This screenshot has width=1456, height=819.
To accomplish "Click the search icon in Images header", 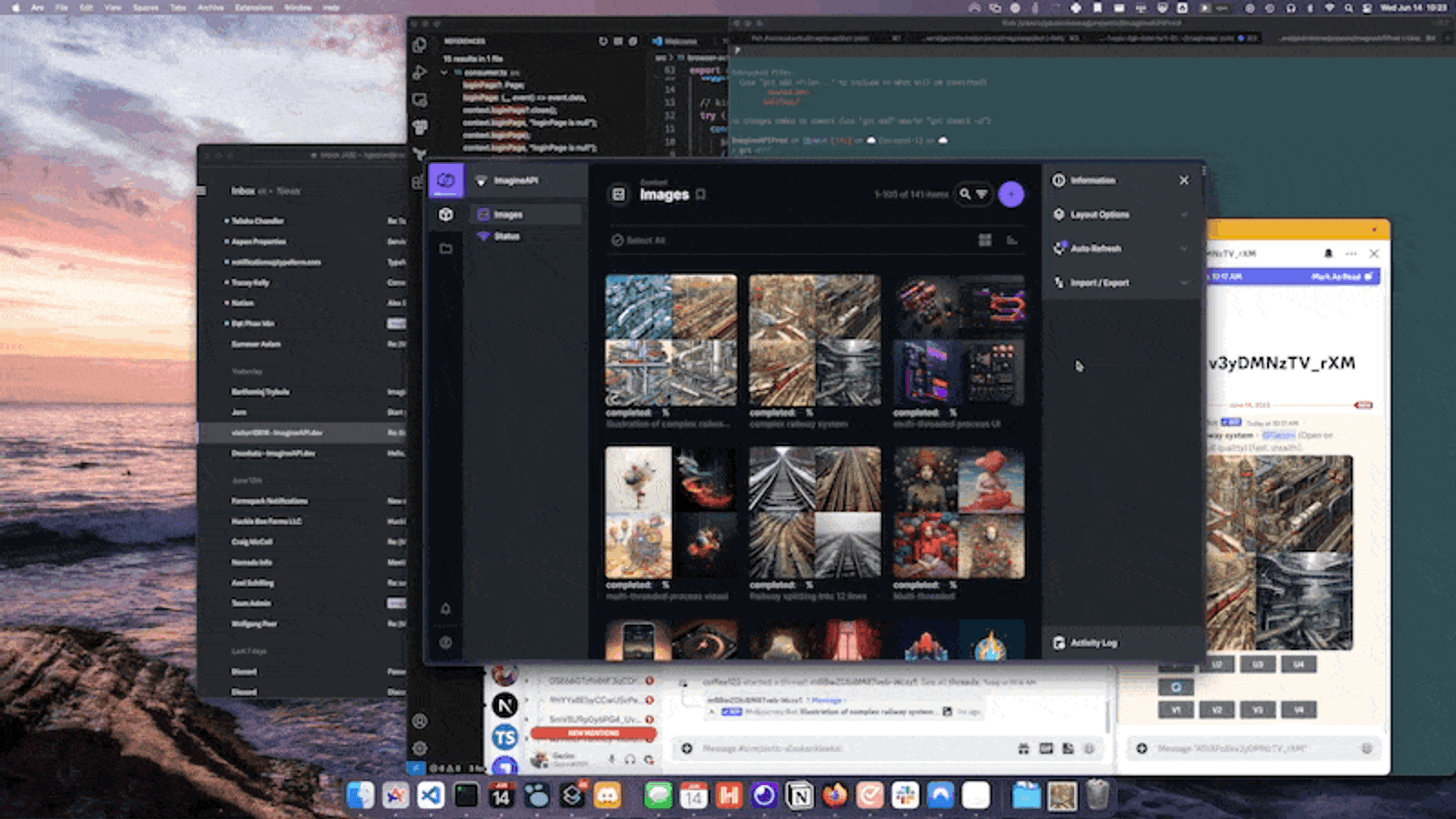I will [x=965, y=194].
